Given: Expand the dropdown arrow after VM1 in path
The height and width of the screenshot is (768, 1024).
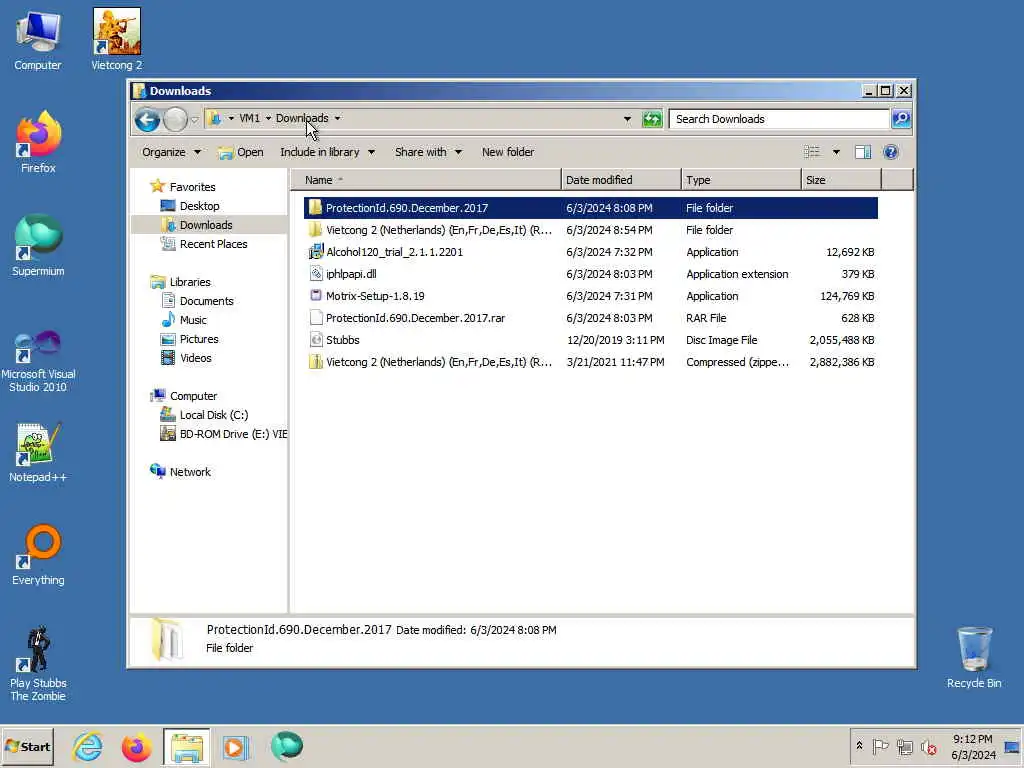Looking at the screenshot, I should click(x=268, y=118).
